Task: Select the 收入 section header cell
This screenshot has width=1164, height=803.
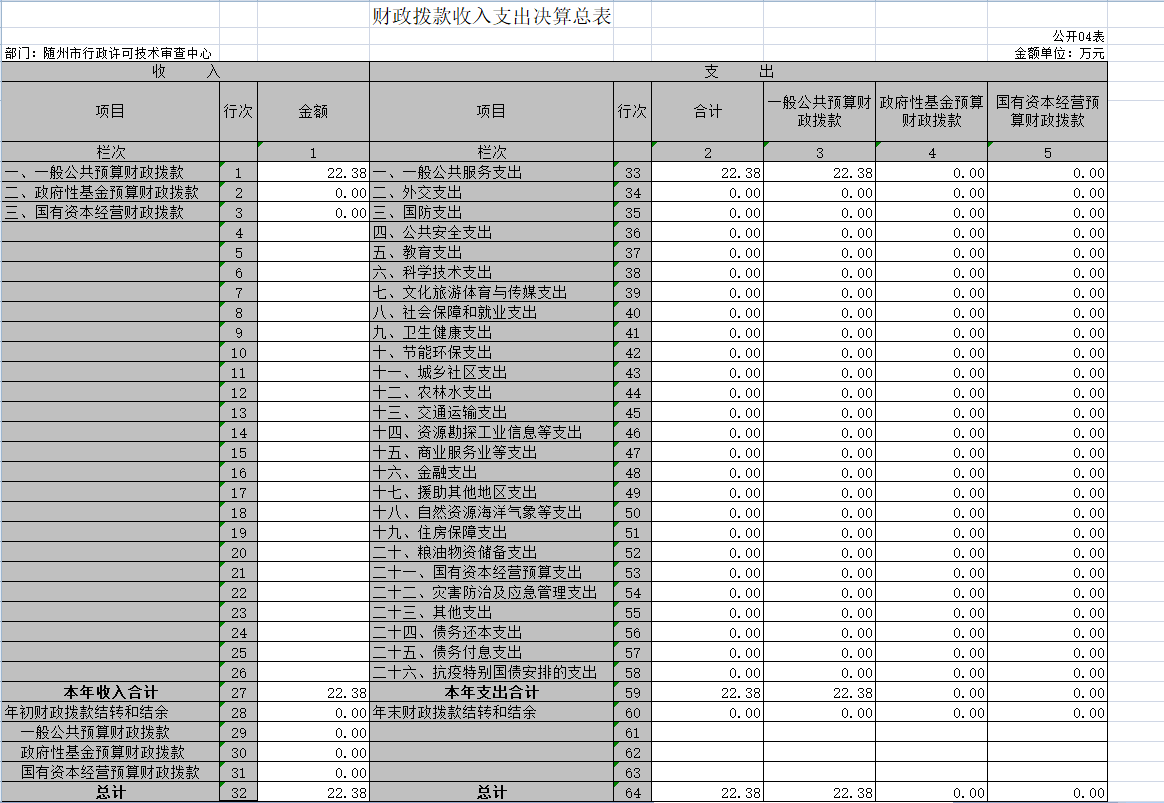Action: [185, 72]
